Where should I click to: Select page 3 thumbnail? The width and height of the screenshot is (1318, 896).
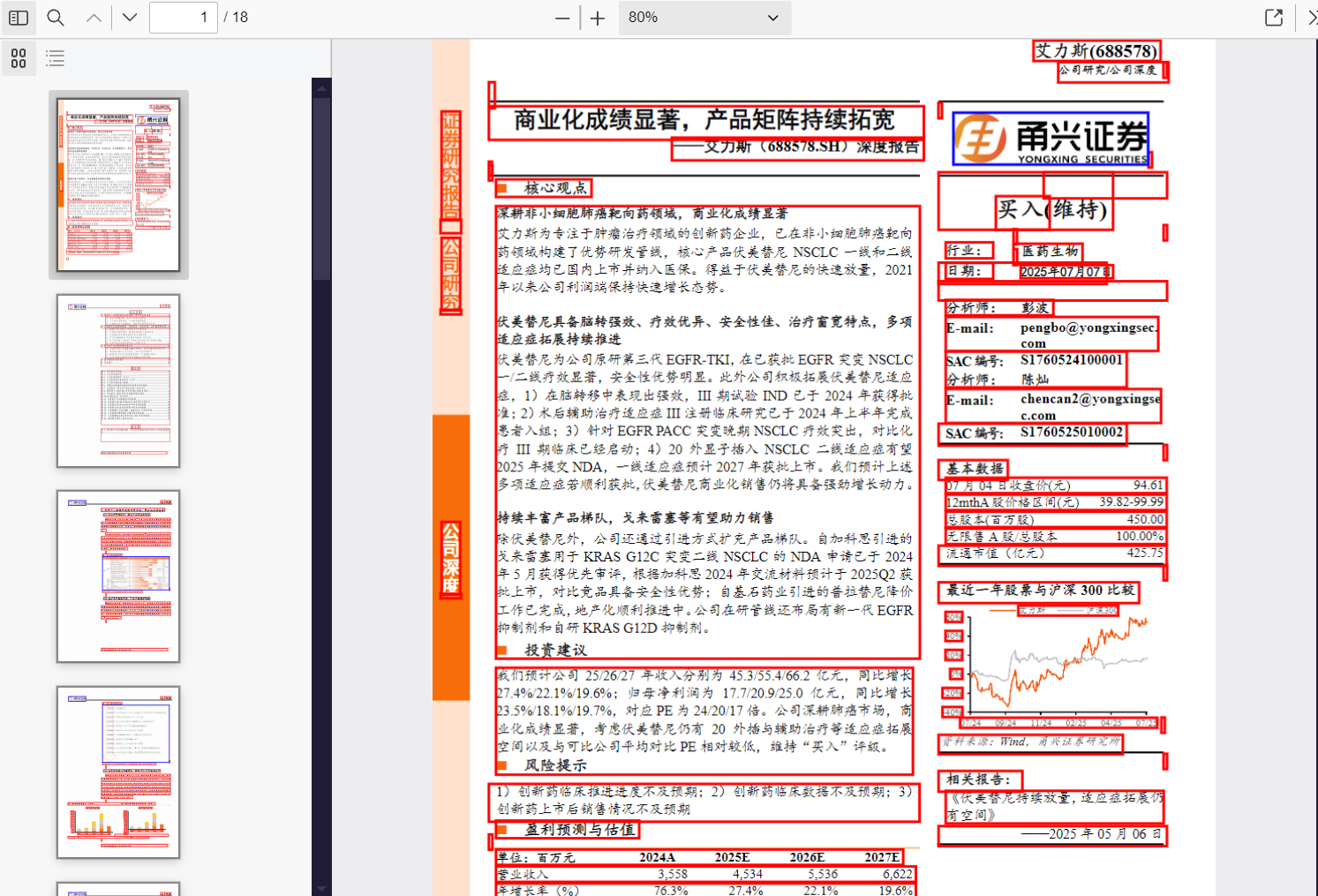[x=118, y=576]
